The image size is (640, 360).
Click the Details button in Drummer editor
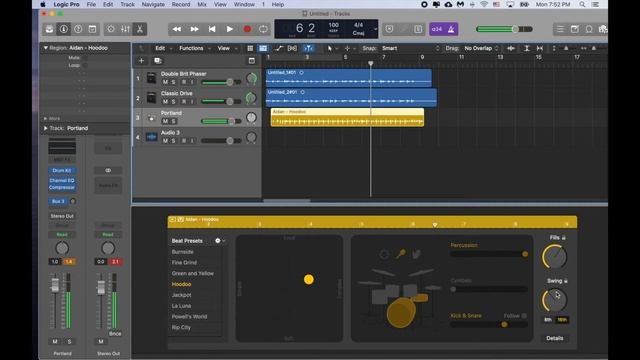[555, 338]
